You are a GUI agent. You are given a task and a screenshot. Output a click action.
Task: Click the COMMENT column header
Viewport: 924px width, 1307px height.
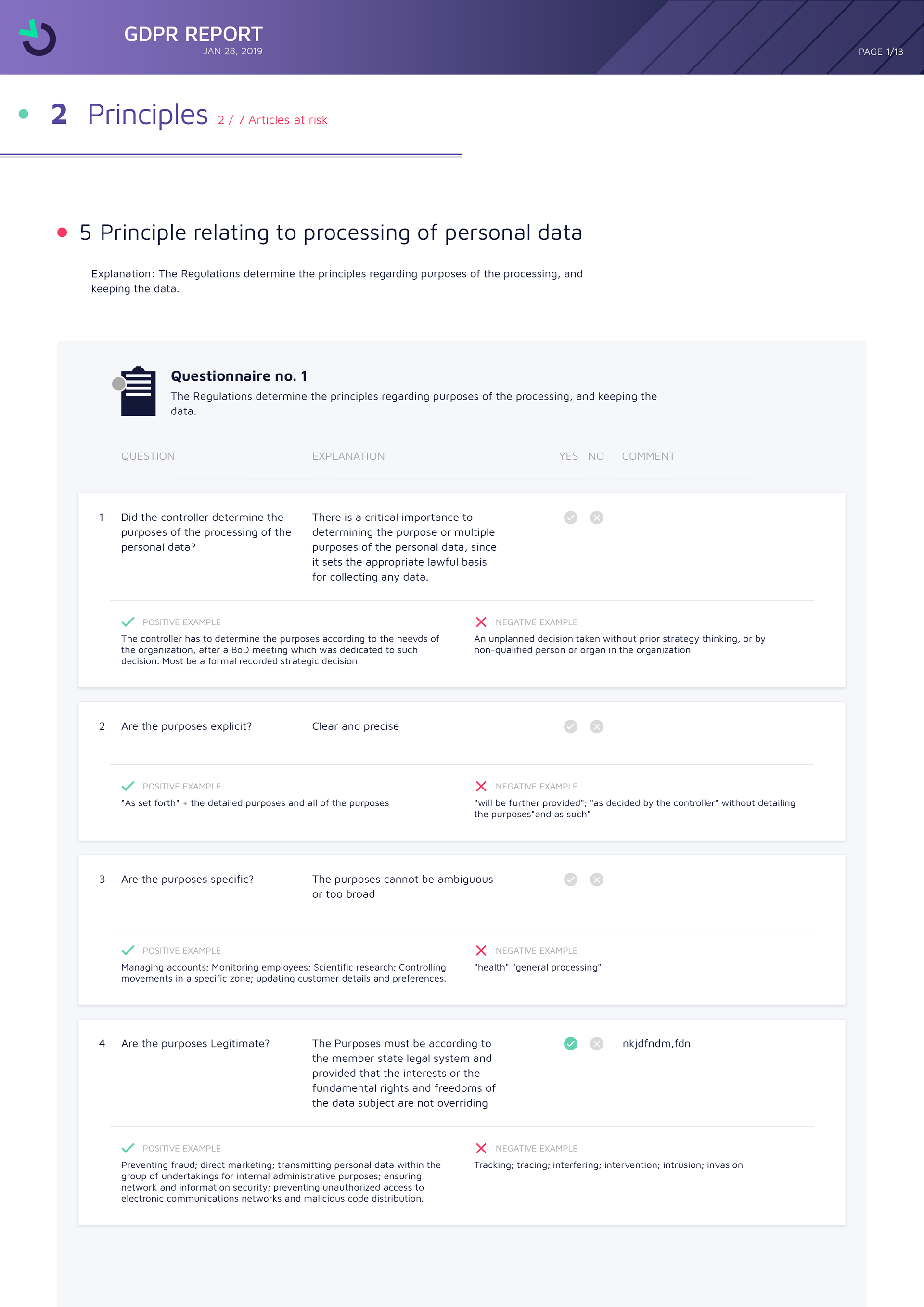(648, 456)
